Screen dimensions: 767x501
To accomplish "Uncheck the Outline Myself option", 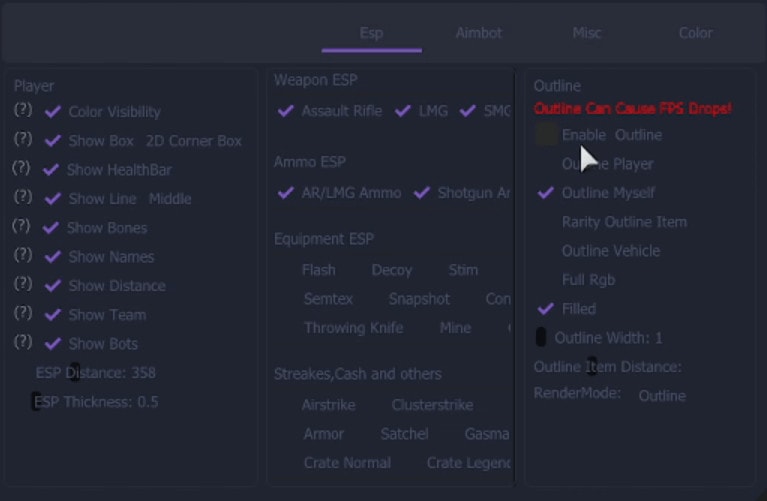I will click(x=546, y=193).
